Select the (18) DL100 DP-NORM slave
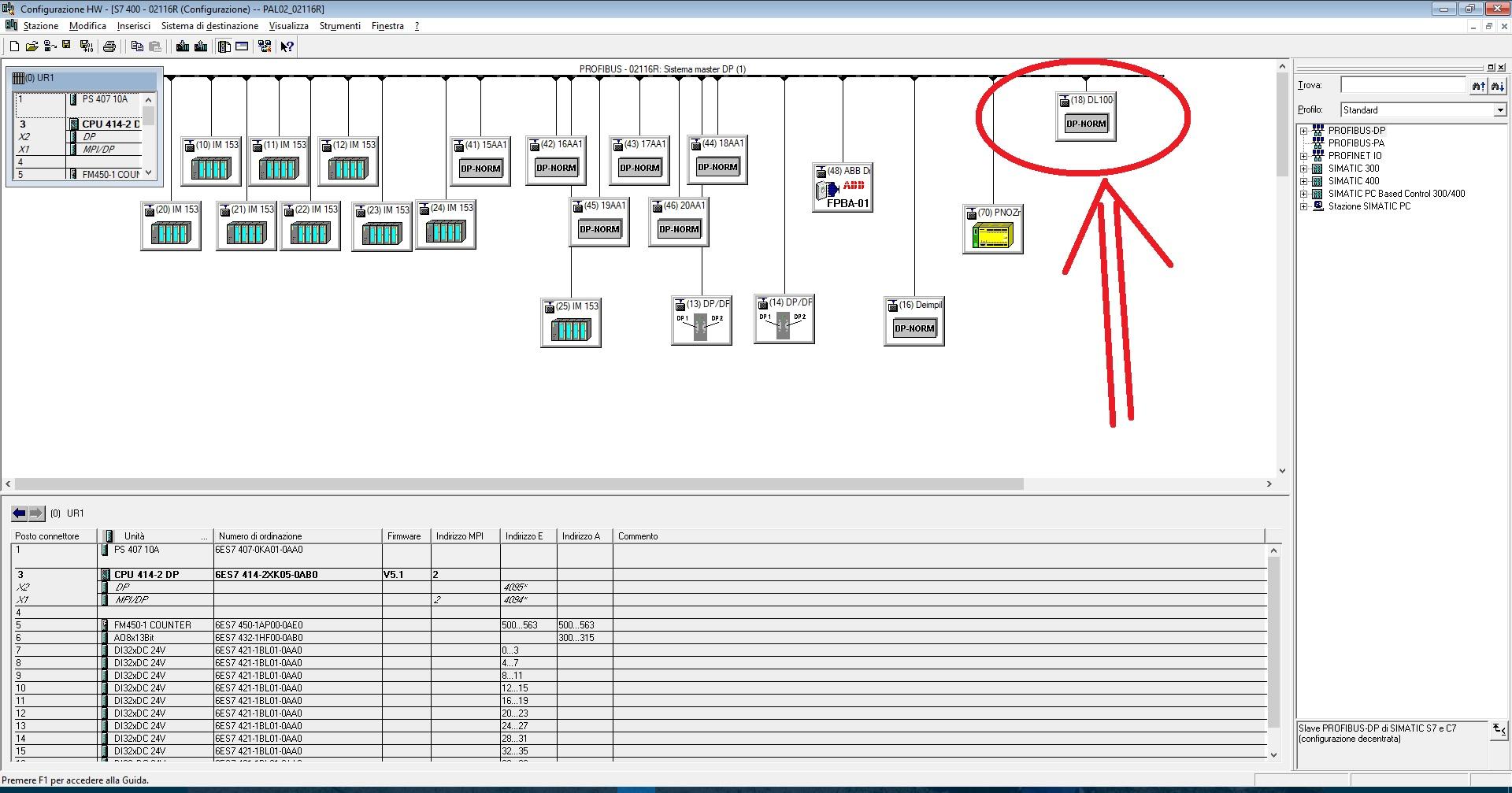1512x793 pixels. [1086, 116]
